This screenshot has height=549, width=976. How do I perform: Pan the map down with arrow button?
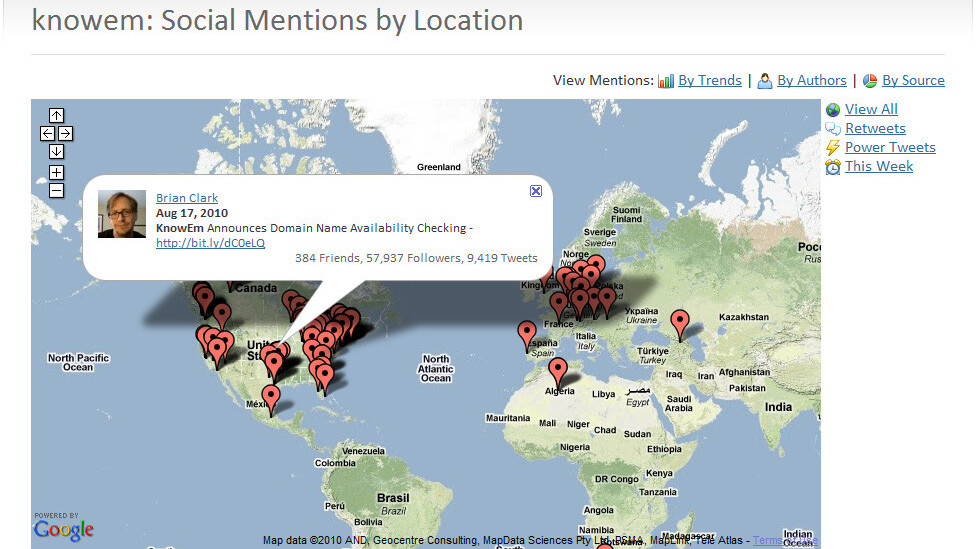tap(56, 151)
